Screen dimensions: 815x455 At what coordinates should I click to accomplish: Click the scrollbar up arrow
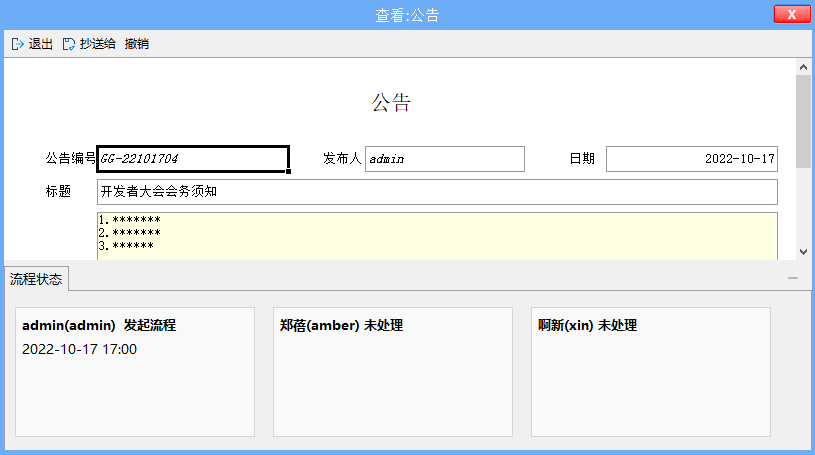click(803, 67)
